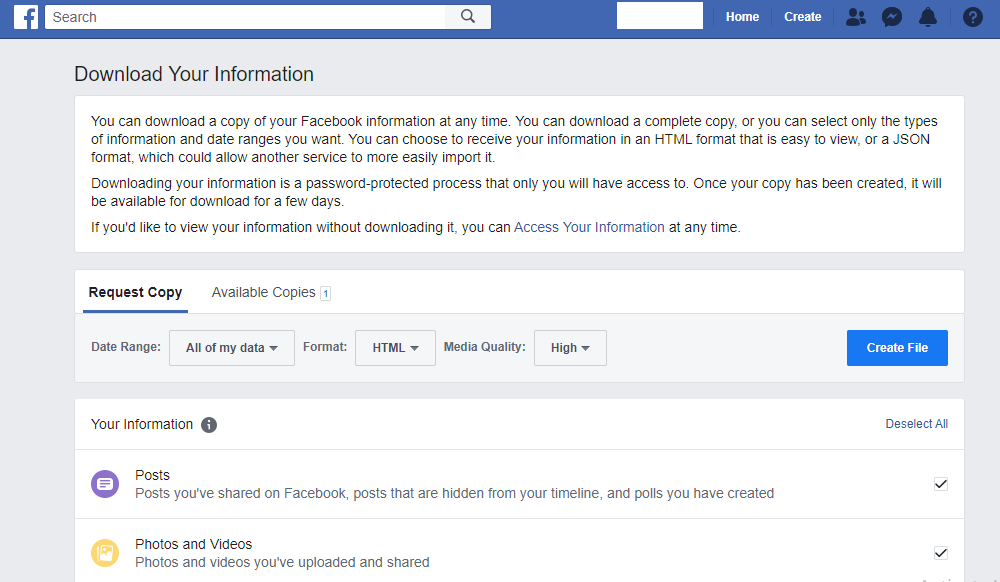Click the Facebook logo icon

pyautogui.click(x=26, y=17)
